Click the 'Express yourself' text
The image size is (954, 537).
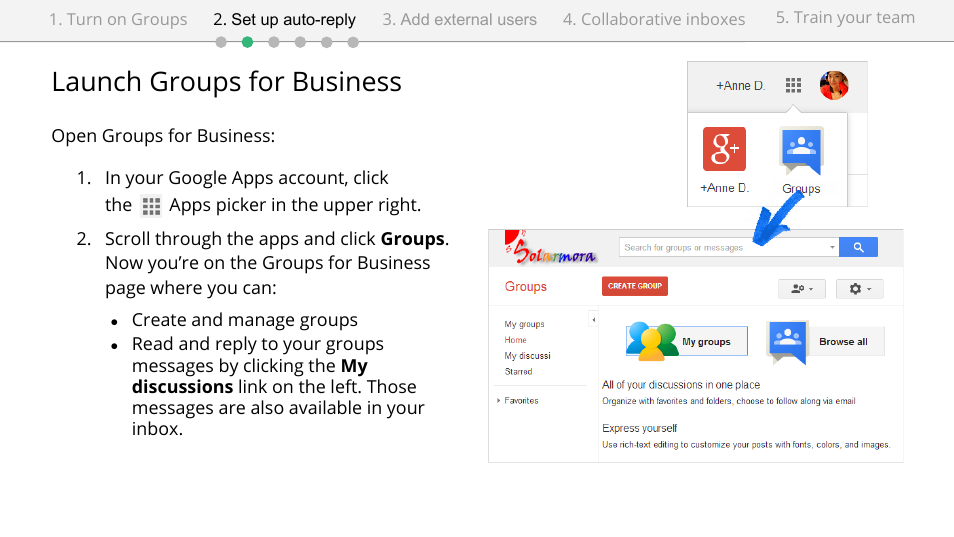(639, 428)
